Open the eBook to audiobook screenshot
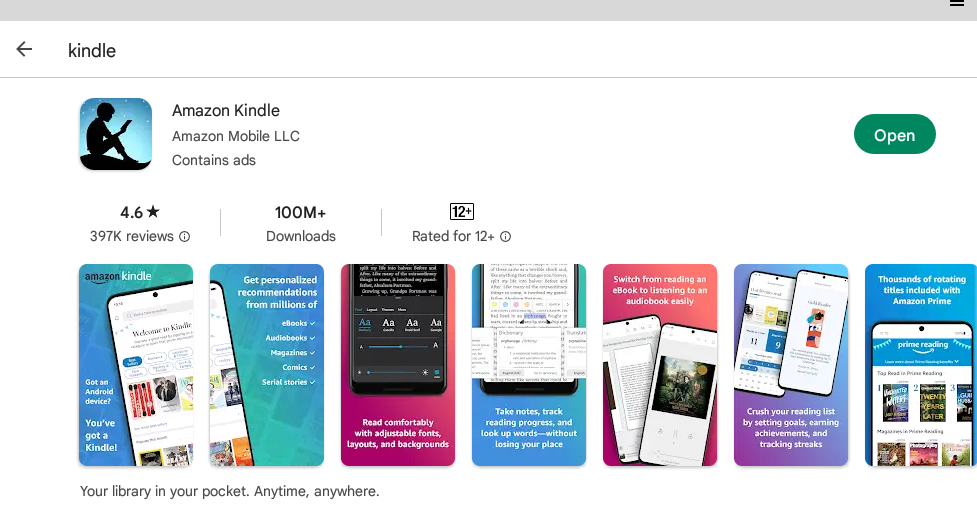Image resolution: width=977 pixels, height=530 pixels. coord(660,365)
